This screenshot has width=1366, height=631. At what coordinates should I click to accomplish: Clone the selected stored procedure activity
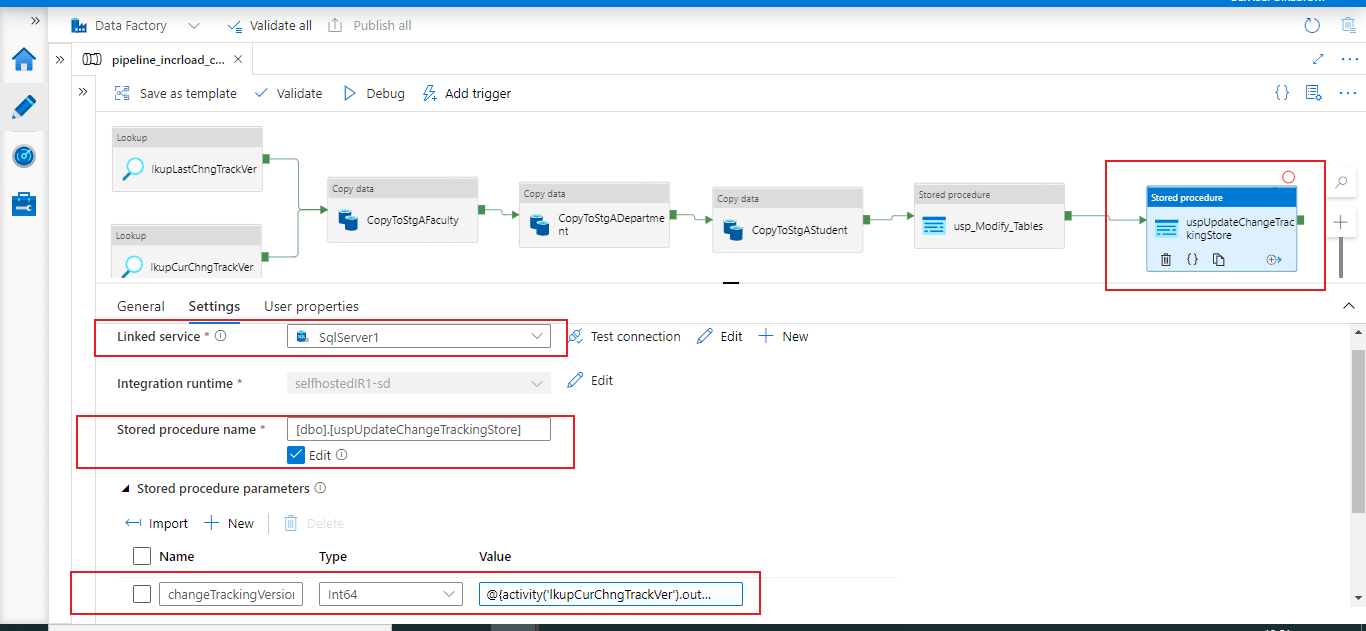1218,260
